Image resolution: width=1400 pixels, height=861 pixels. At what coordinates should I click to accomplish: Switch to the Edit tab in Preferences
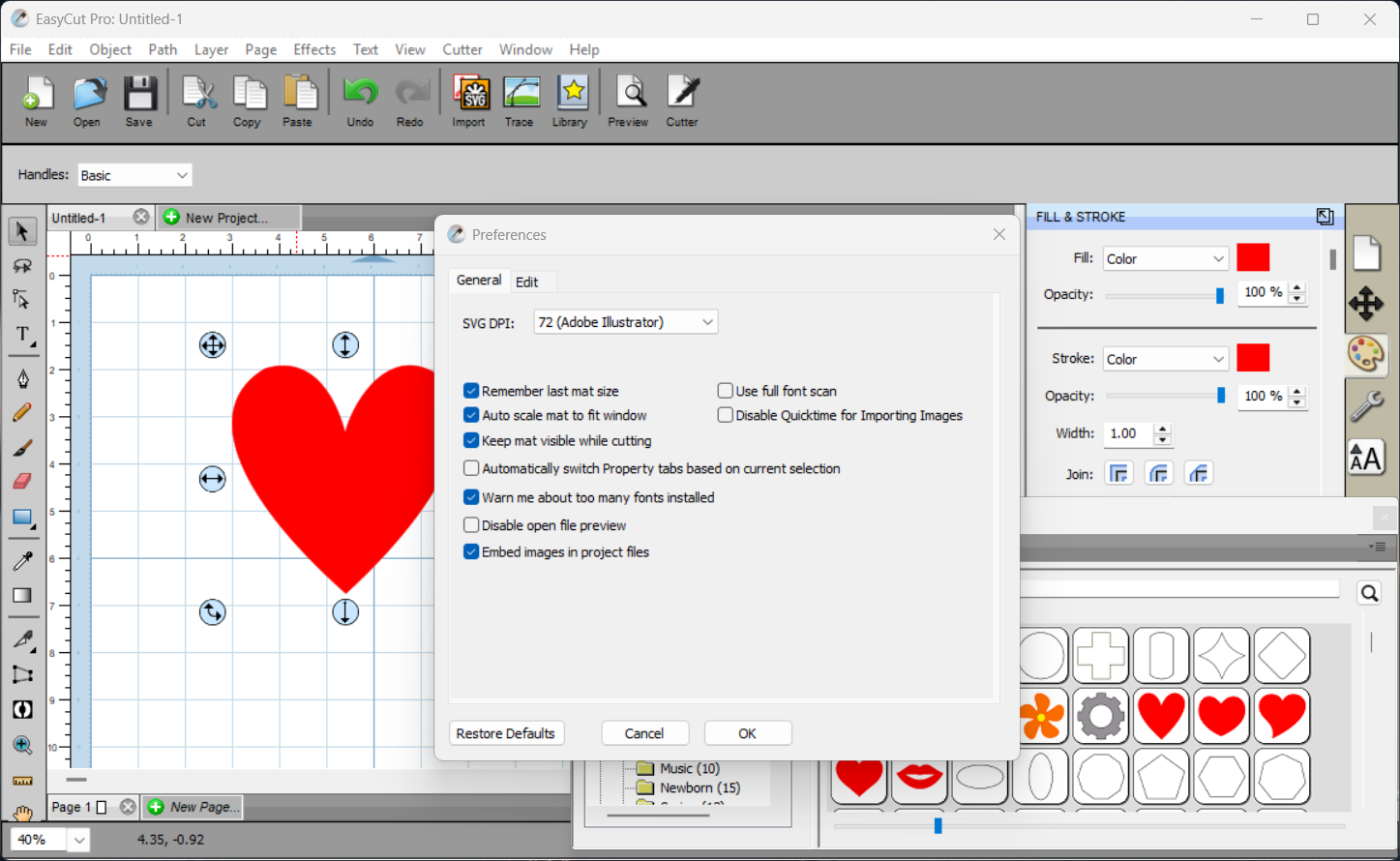(x=527, y=282)
